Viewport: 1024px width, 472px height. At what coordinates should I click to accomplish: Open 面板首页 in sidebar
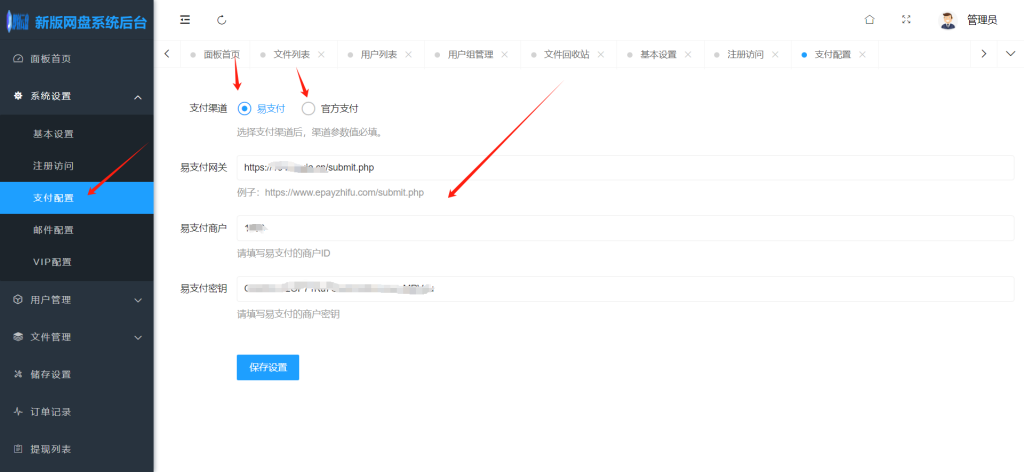(x=76, y=59)
